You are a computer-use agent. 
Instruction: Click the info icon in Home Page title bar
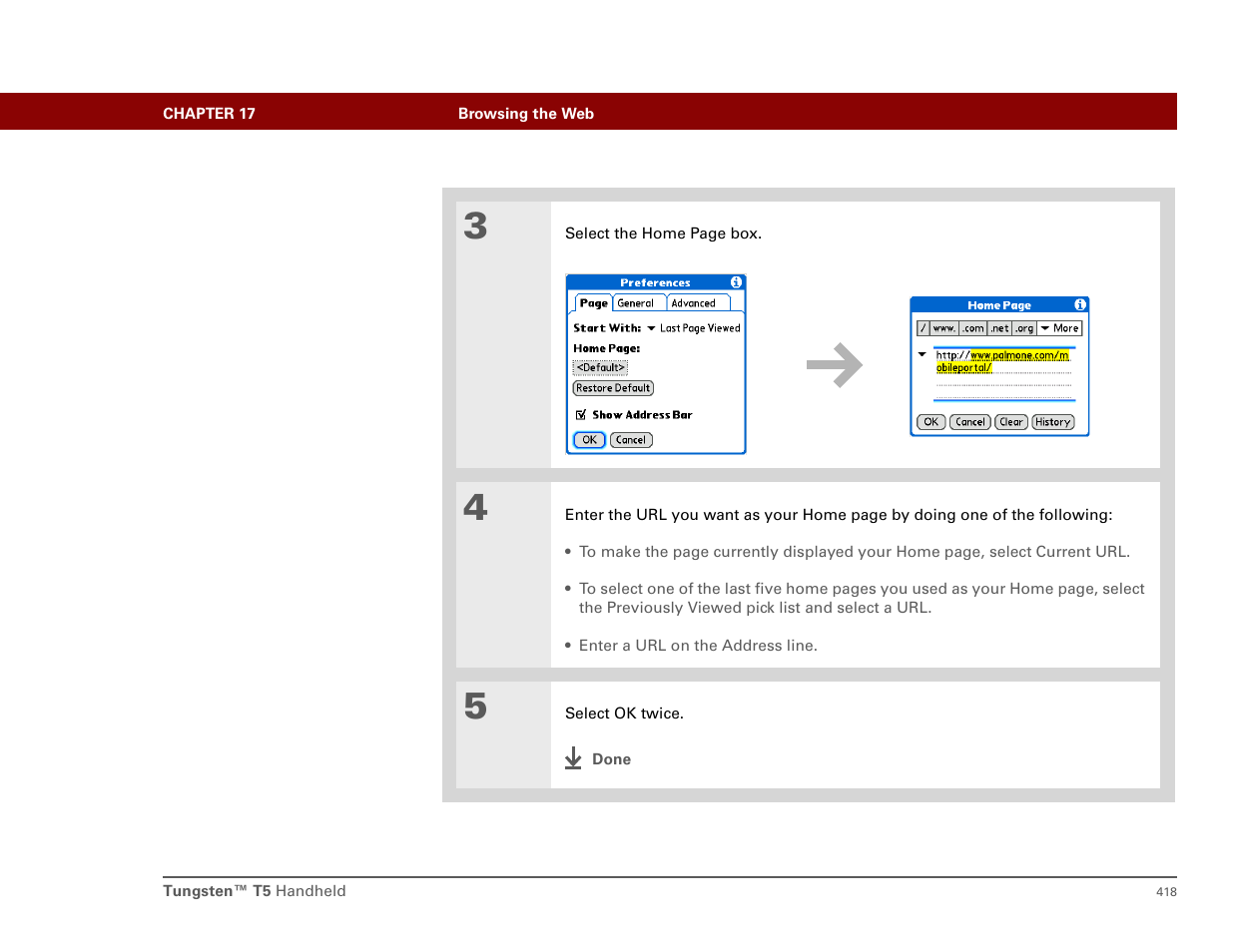[x=1080, y=304]
